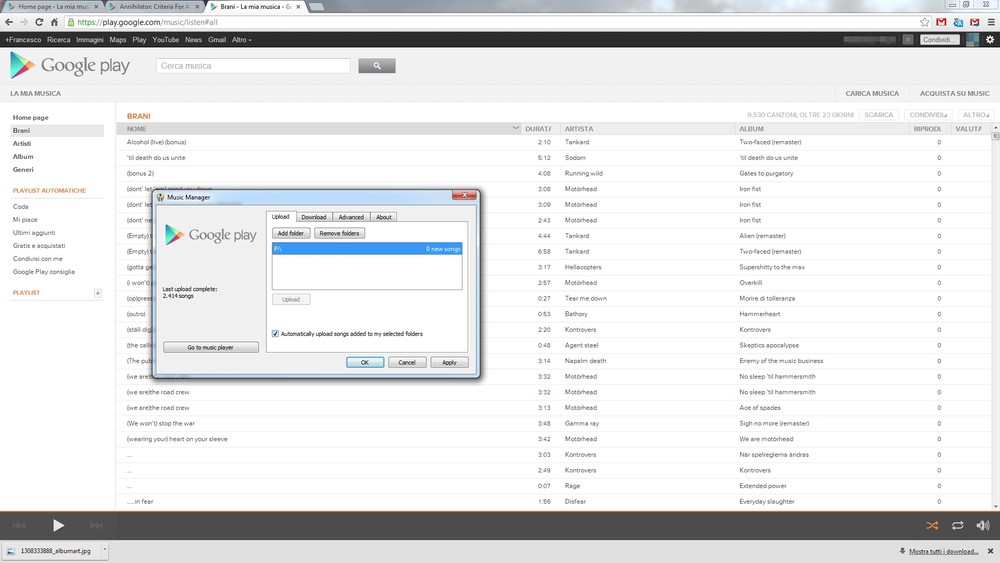Open the albumart.jpg download options arrow
1000x563 pixels.
pyautogui.click(x=104, y=551)
